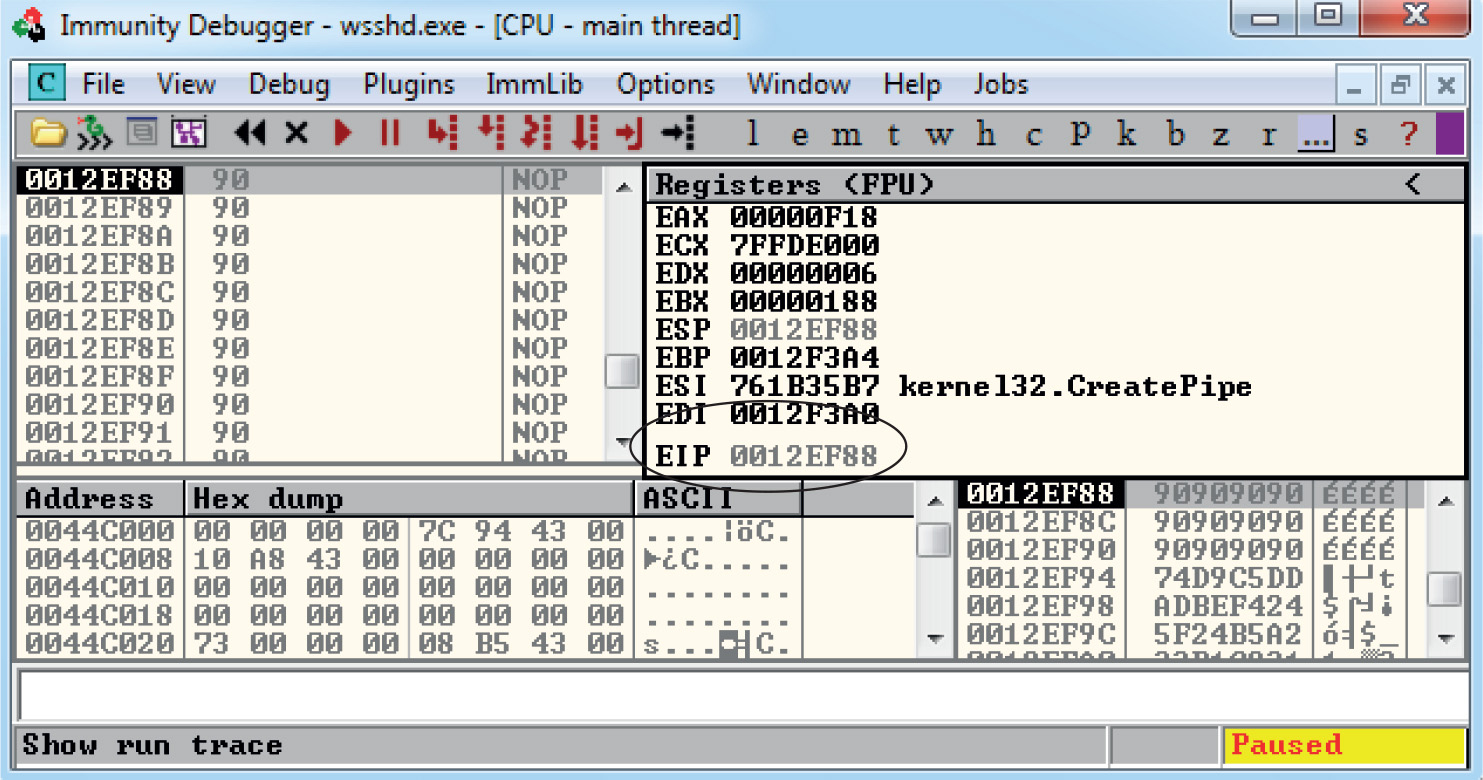Close the debugged program with X icon
The image size is (1483, 780).
[296, 133]
